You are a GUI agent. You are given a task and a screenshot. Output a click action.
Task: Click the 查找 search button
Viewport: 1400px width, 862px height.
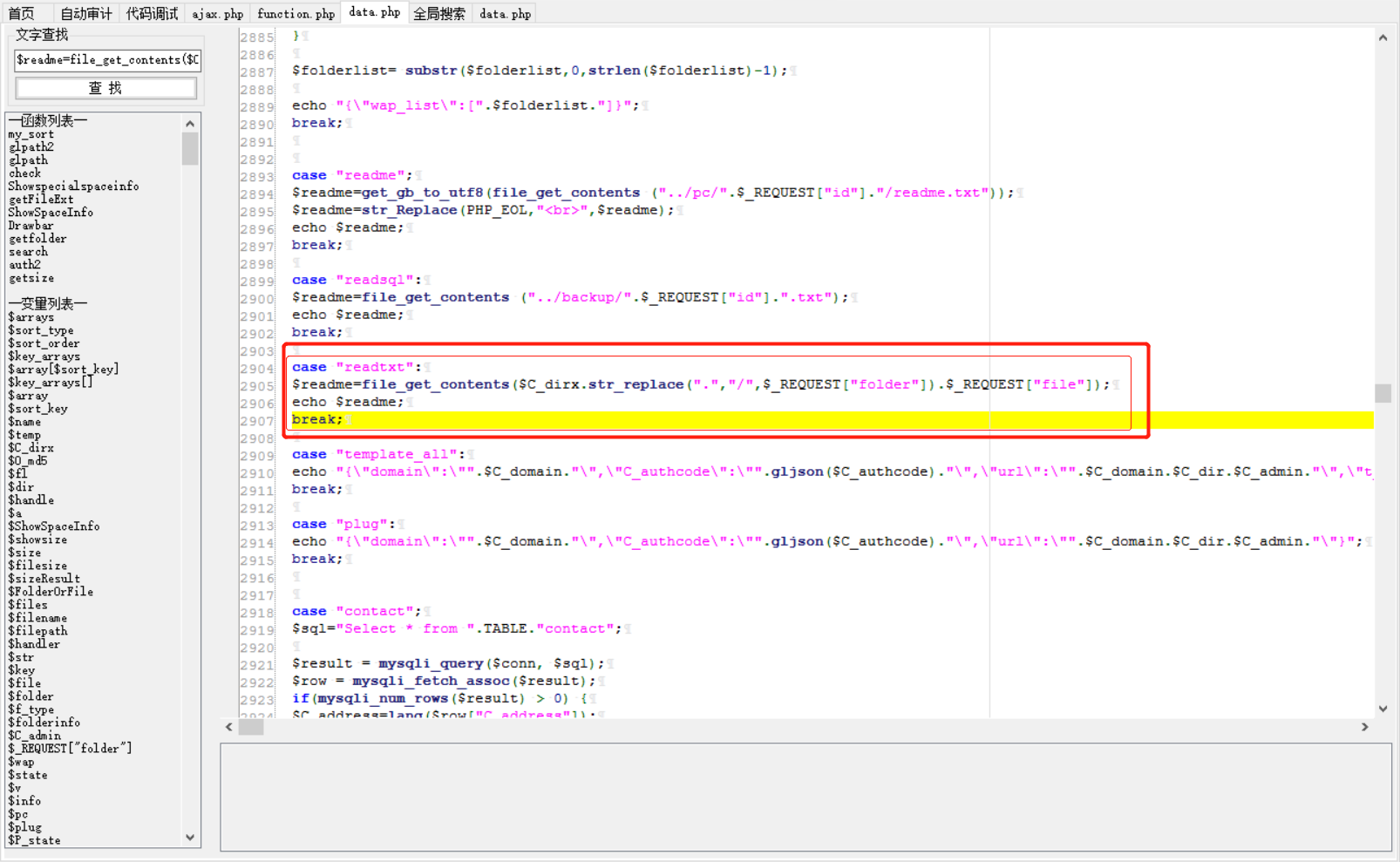(105, 87)
